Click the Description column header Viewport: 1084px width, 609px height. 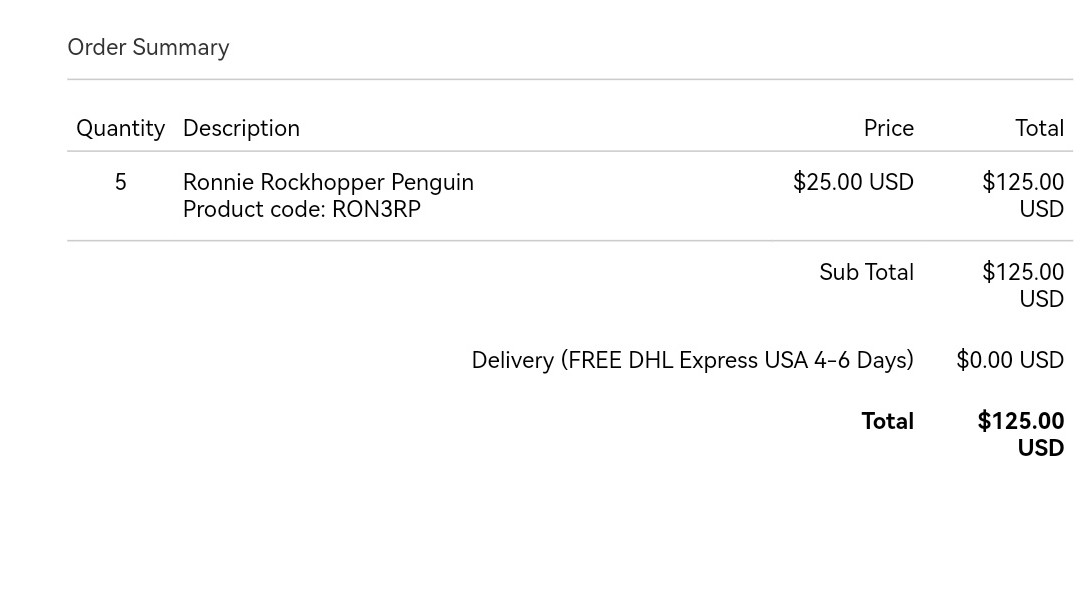click(x=241, y=128)
